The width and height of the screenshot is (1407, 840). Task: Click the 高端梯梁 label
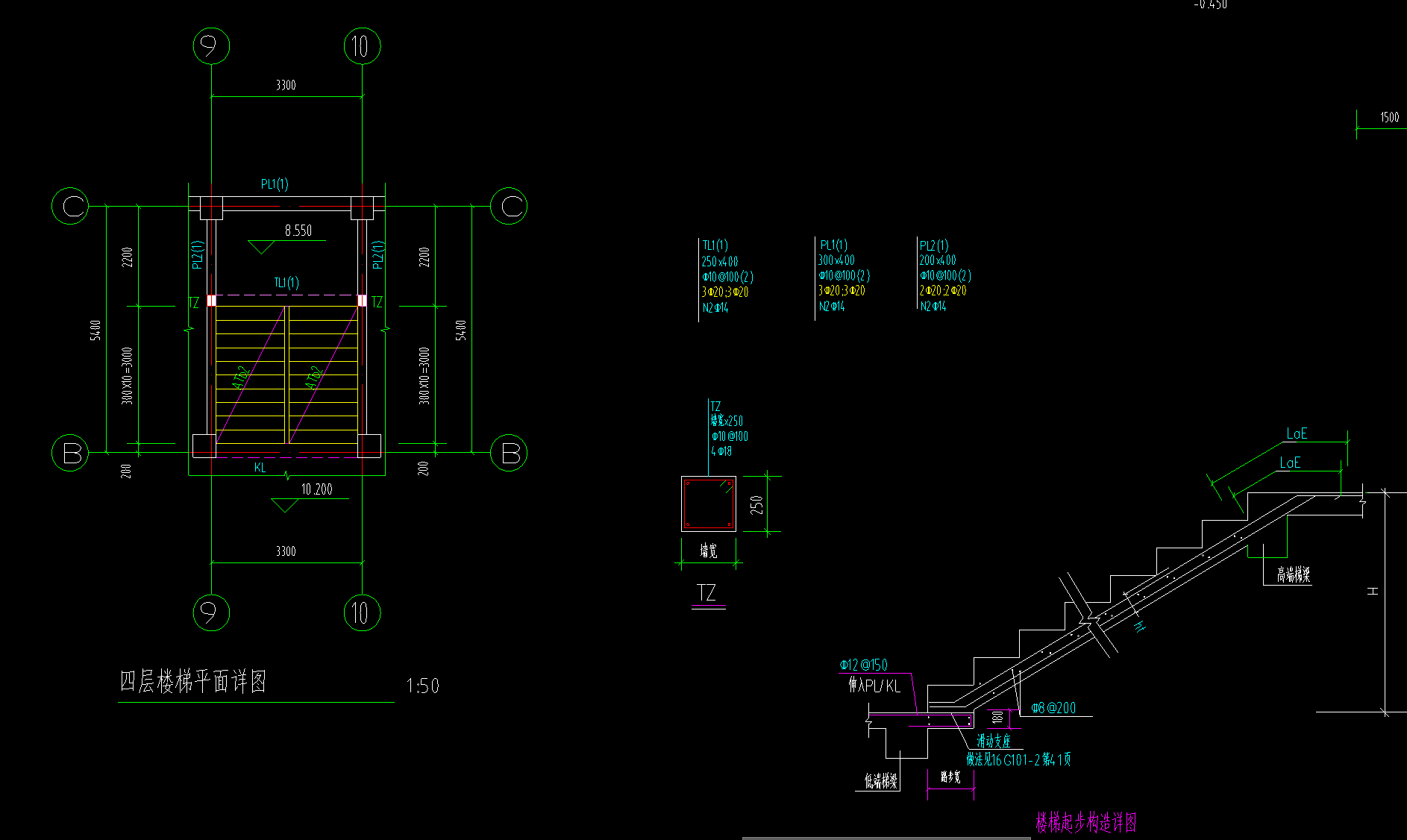pos(1294,574)
